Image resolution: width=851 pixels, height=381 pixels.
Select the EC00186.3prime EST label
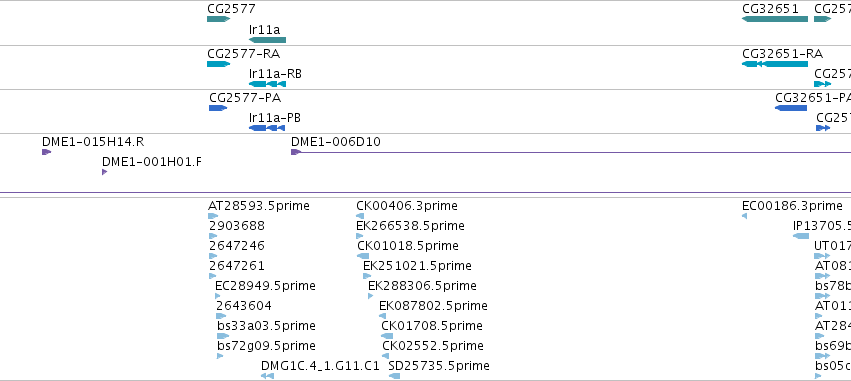[x=792, y=206]
